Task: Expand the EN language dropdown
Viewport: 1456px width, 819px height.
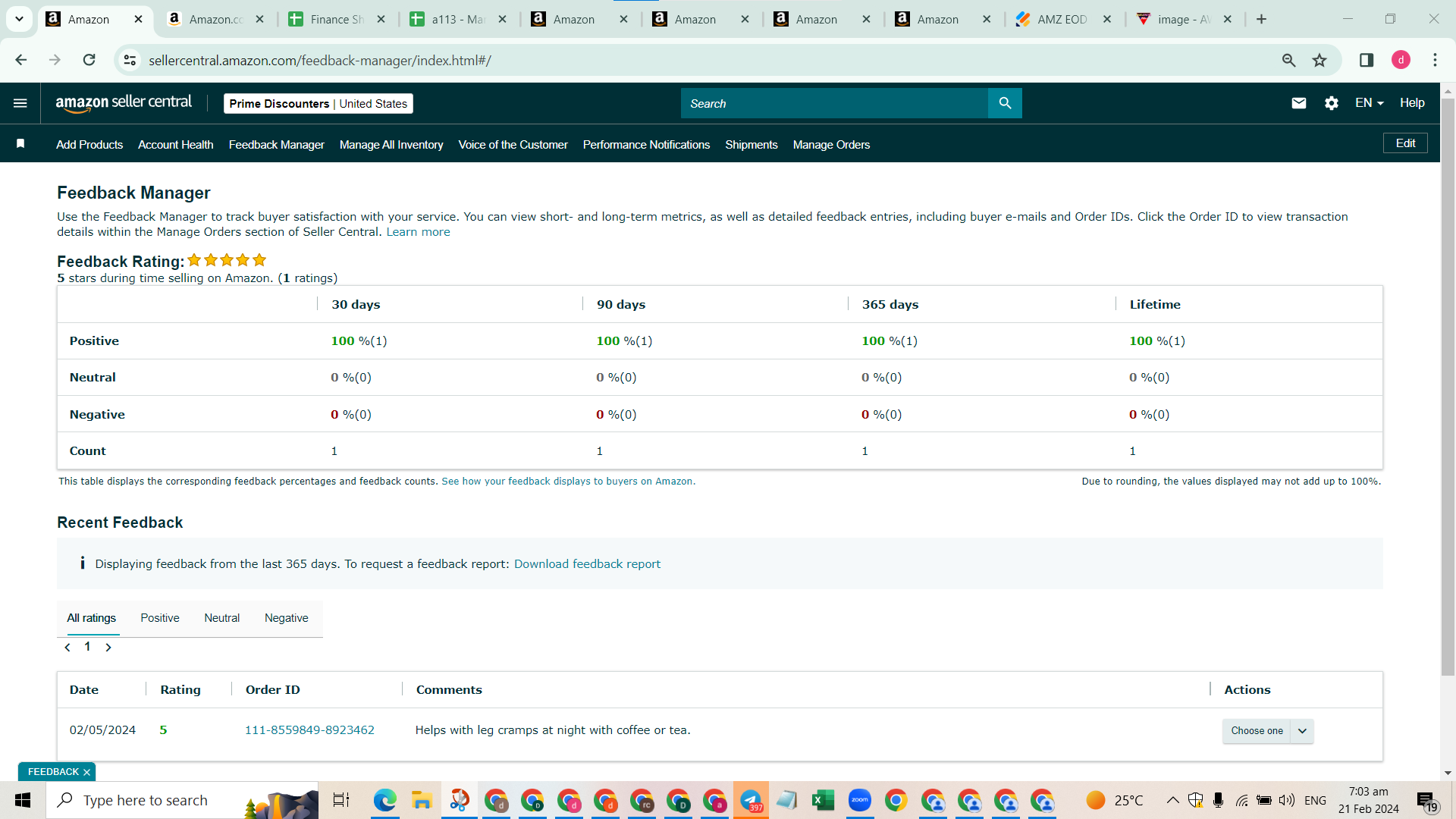Action: click(x=1370, y=103)
